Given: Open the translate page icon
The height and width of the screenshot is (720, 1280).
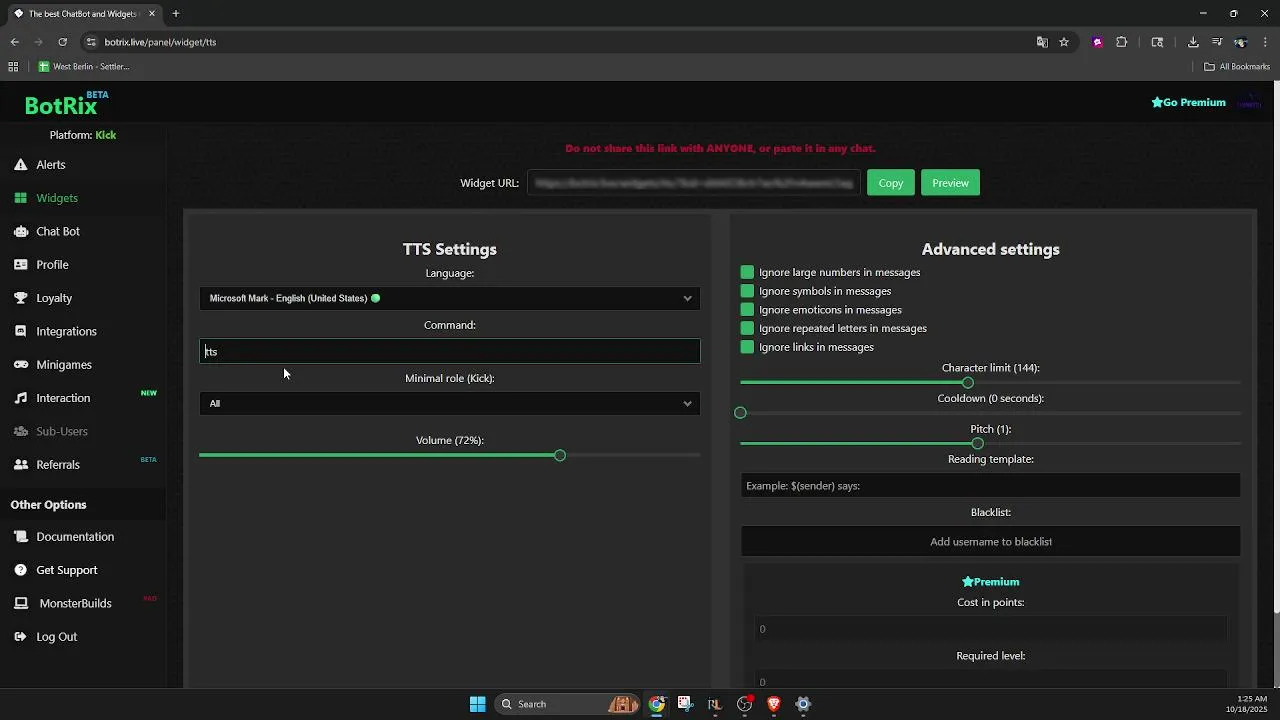Looking at the screenshot, I should pyautogui.click(x=1042, y=42).
